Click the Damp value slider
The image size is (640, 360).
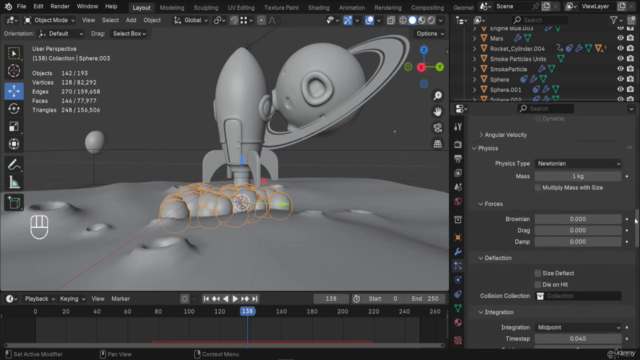click(578, 242)
